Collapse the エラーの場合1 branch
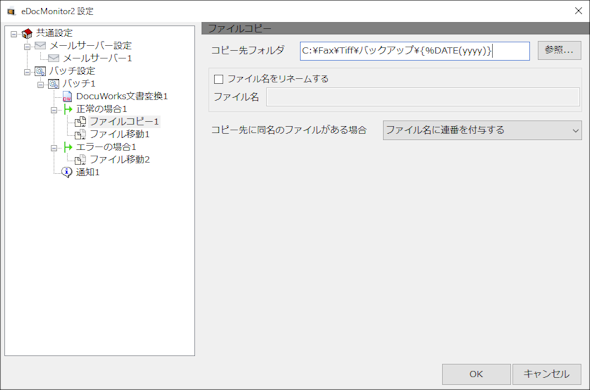 click(54, 148)
